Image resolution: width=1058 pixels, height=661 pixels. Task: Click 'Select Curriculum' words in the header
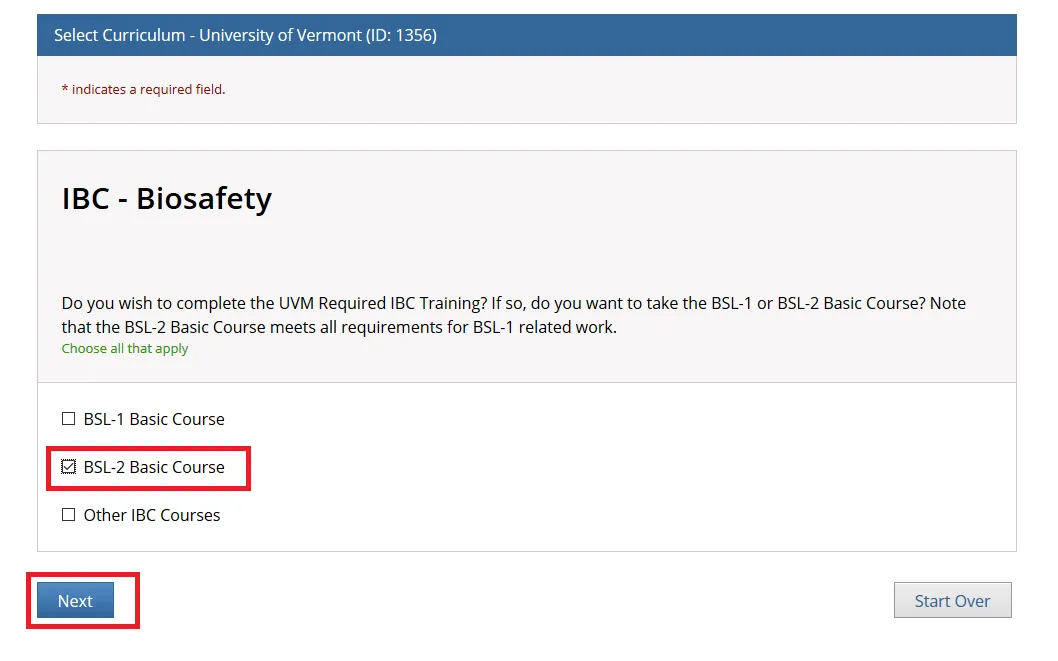click(x=119, y=35)
